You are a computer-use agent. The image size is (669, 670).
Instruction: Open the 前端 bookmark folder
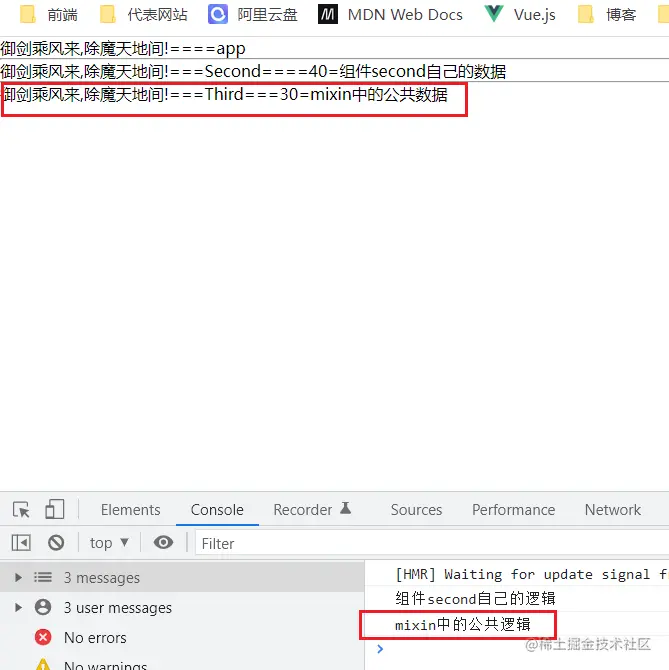point(48,15)
